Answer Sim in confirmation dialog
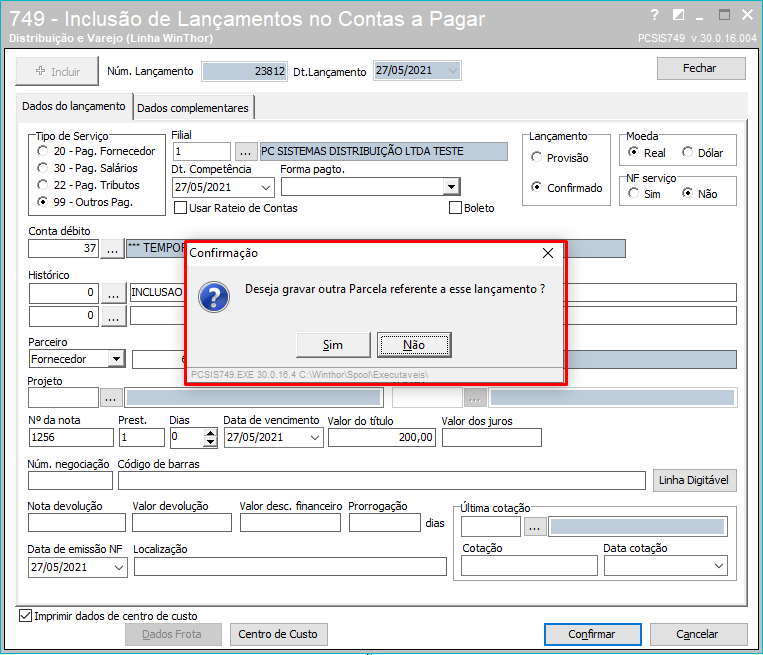This screenshot has width=763, height=655. [x=333, y=345]
